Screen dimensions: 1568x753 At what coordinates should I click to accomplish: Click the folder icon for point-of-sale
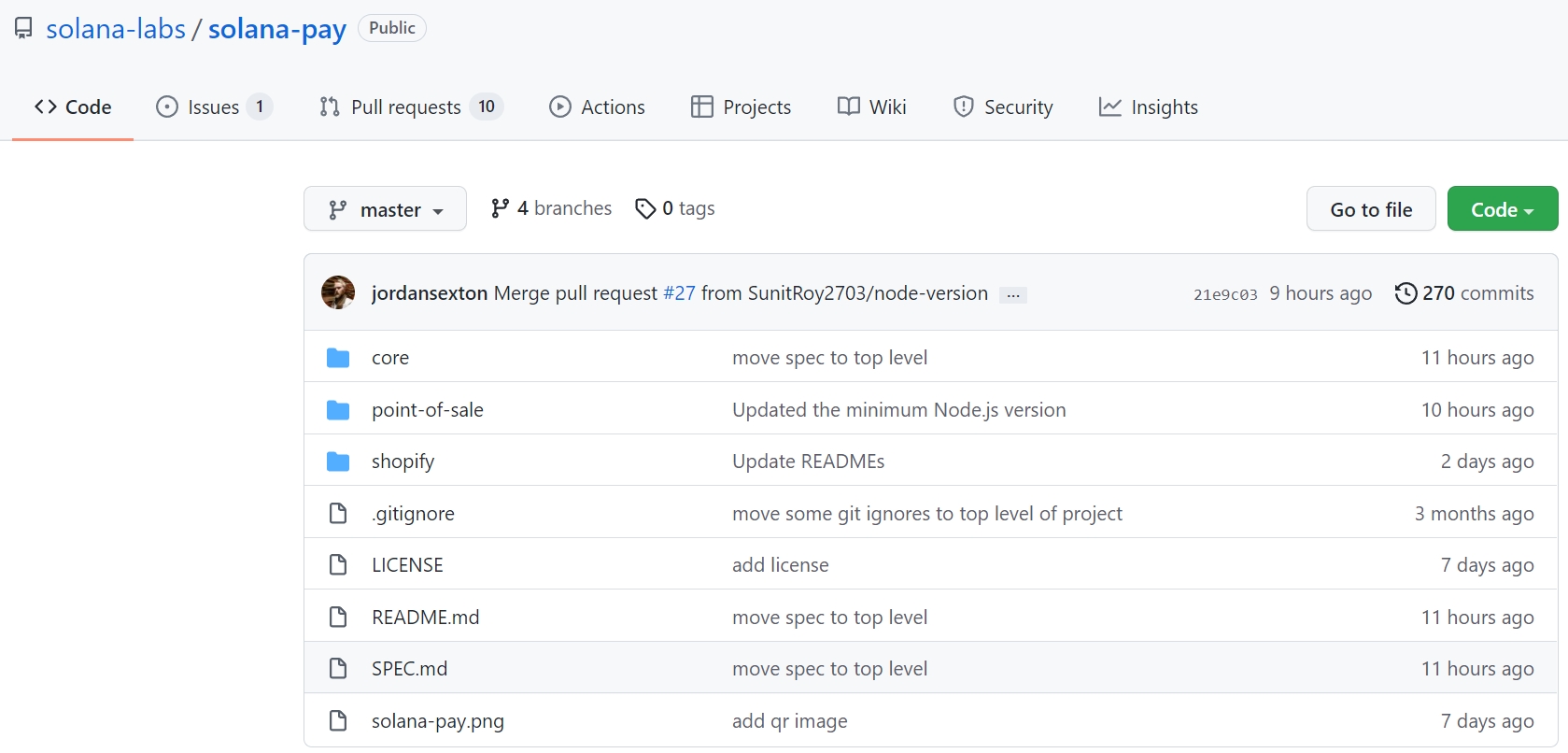(338, 410)
